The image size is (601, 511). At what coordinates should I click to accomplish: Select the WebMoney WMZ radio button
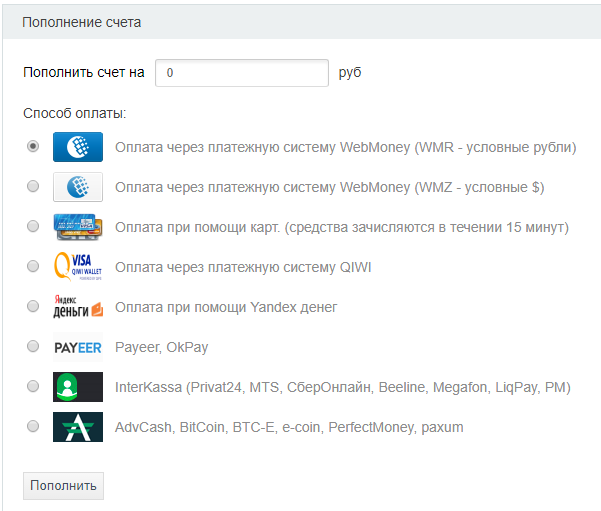[33, 186]
